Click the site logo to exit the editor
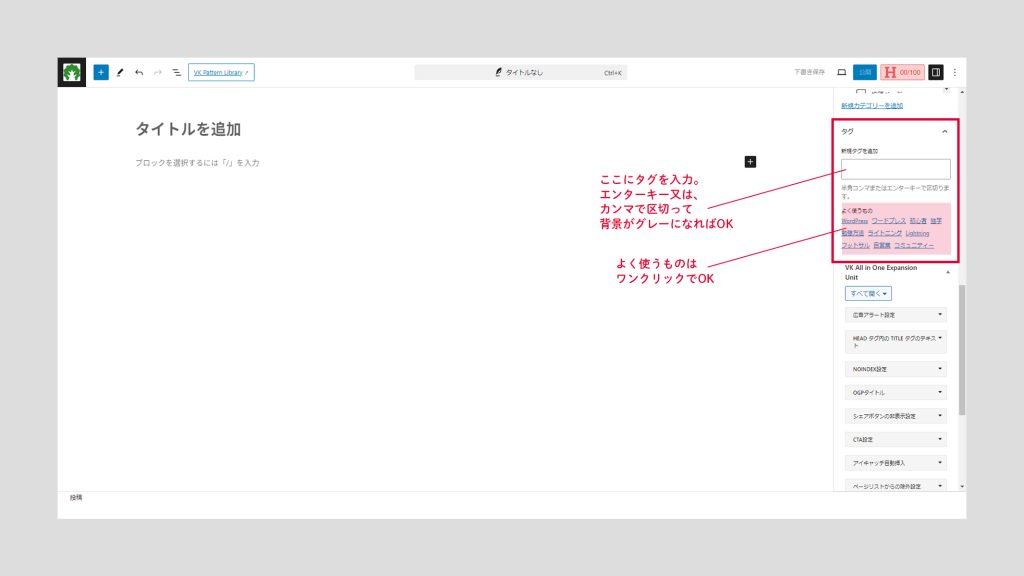 [71, 72]
